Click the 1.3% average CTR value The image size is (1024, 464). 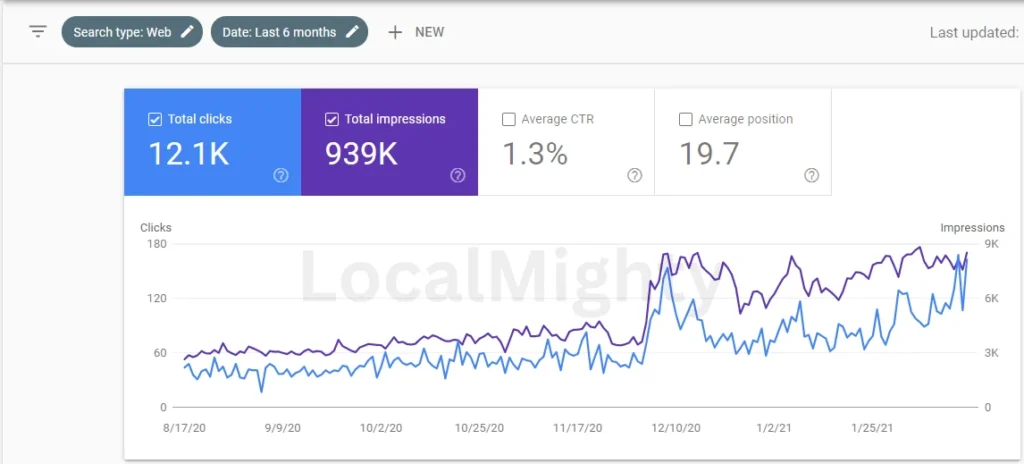(x=534, y=154)
